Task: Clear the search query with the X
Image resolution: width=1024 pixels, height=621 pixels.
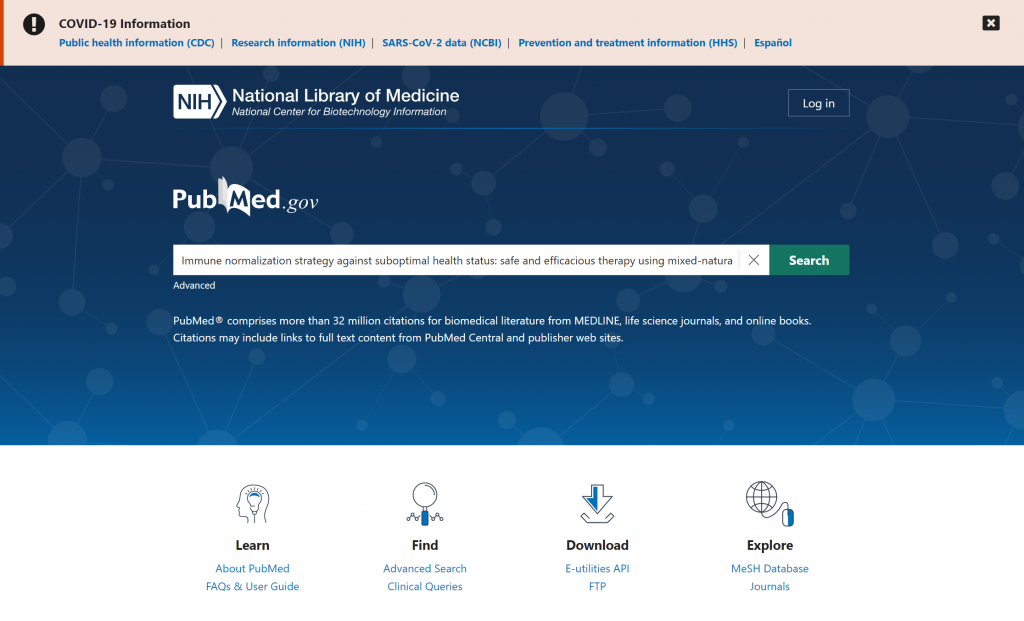Action: [754, 260]
